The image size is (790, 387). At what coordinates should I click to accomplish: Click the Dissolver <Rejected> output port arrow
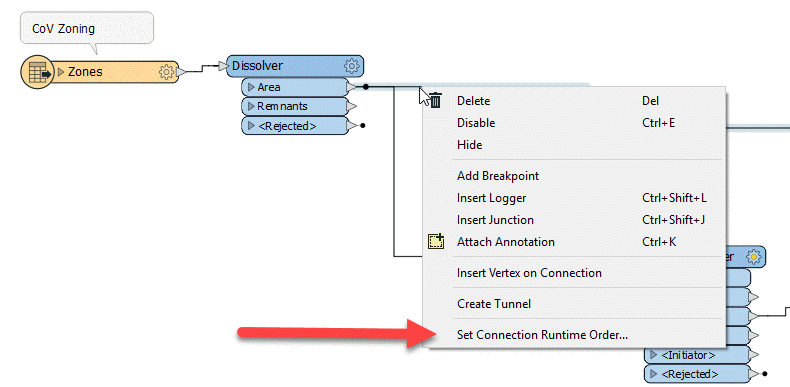[x=352, y=125]
